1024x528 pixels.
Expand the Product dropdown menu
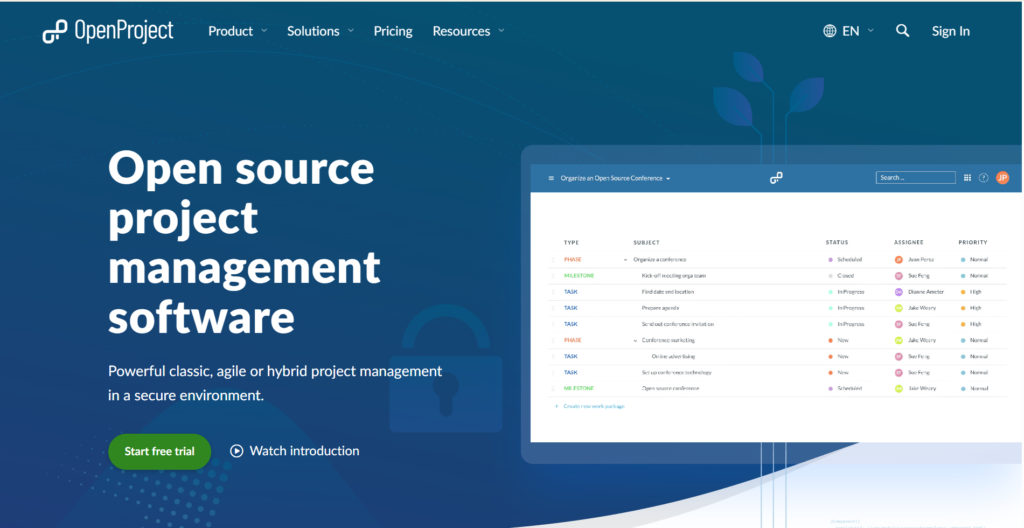(x=237, y=31)
